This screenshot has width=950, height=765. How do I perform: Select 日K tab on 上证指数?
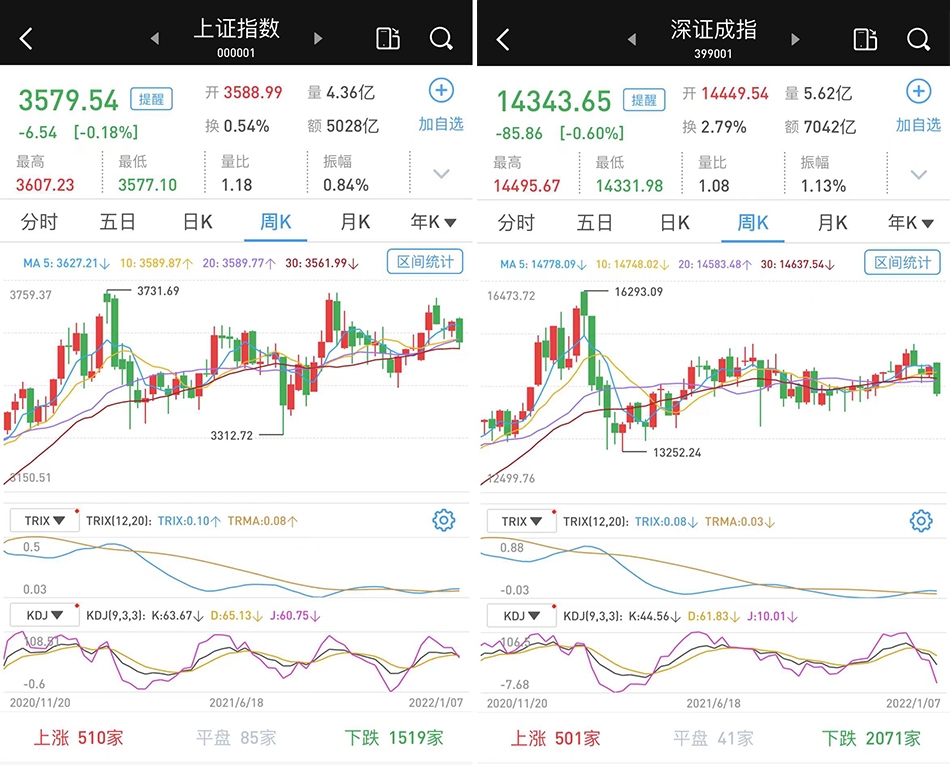[198, 222]
